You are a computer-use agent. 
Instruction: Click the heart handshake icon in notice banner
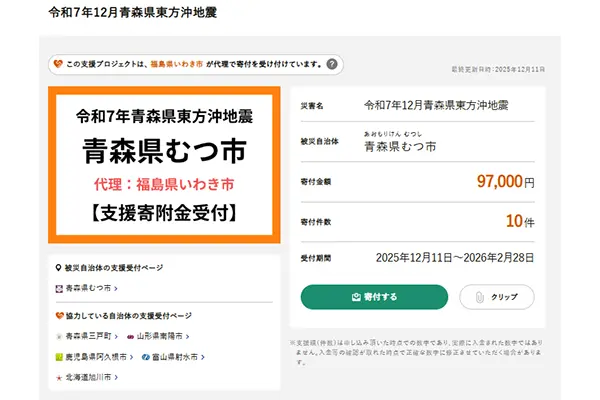pos(57,64)
